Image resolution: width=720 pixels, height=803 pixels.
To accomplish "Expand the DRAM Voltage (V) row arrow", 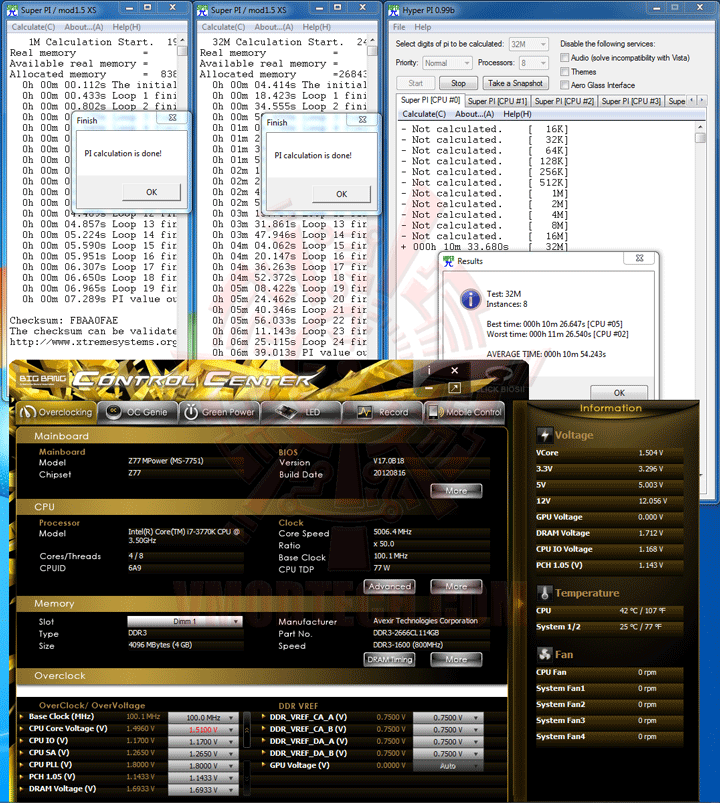I will pyautogui.click(x=21, y=789).
